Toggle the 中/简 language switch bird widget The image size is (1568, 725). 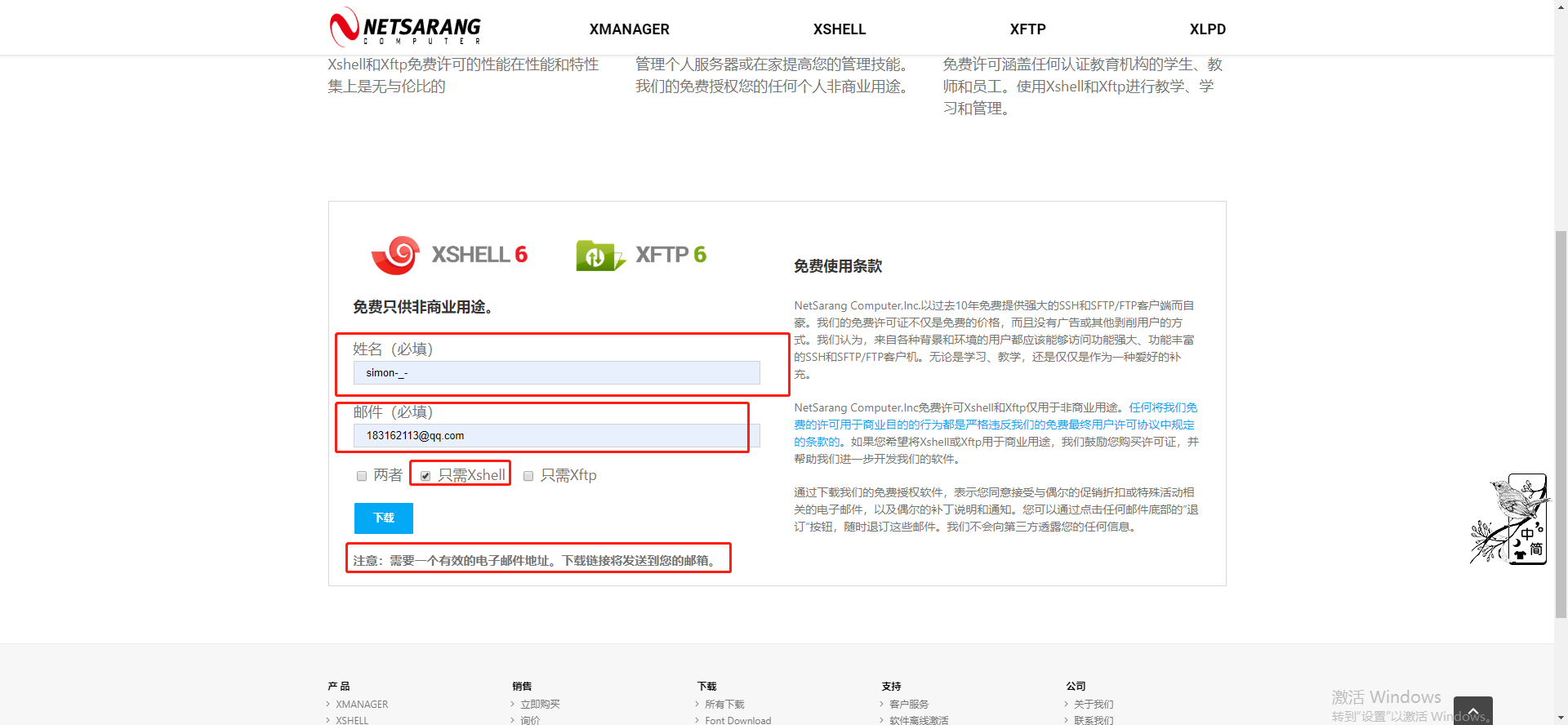coord(1509,519)
